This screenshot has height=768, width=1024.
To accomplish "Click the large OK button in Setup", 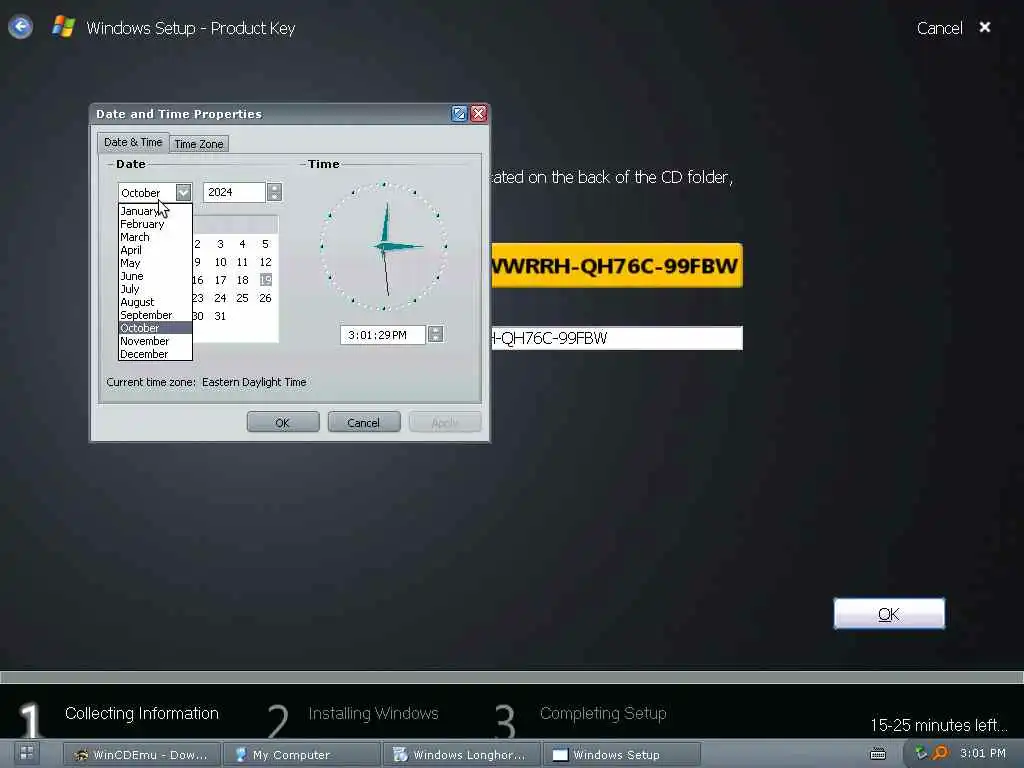I will click(x=889, y=614).
